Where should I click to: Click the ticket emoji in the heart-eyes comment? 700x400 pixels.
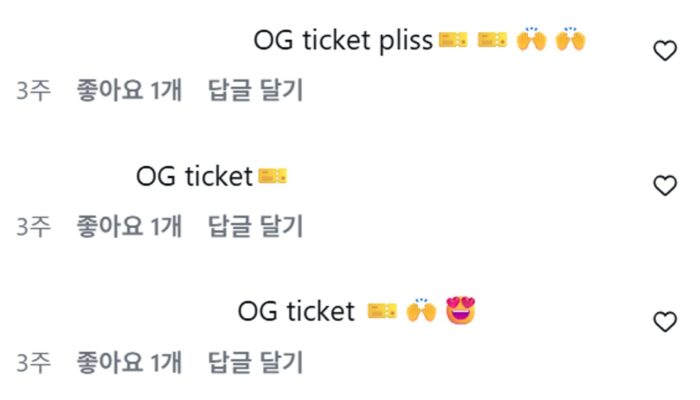(382, 312)
